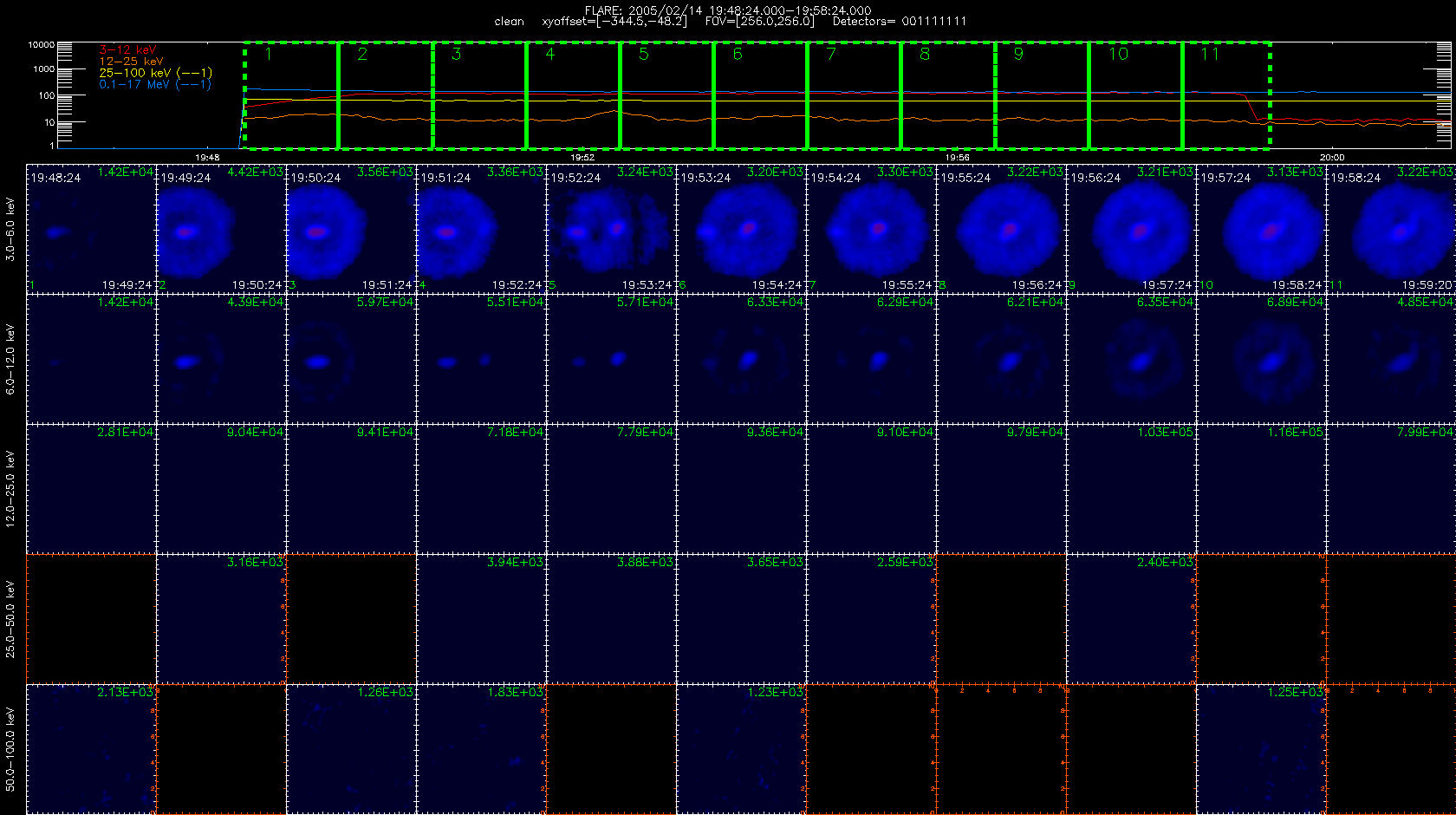This screenshot has width=1456, height=815.
Task: Click the 3.36E+03 peak value text
Action: 516,172
